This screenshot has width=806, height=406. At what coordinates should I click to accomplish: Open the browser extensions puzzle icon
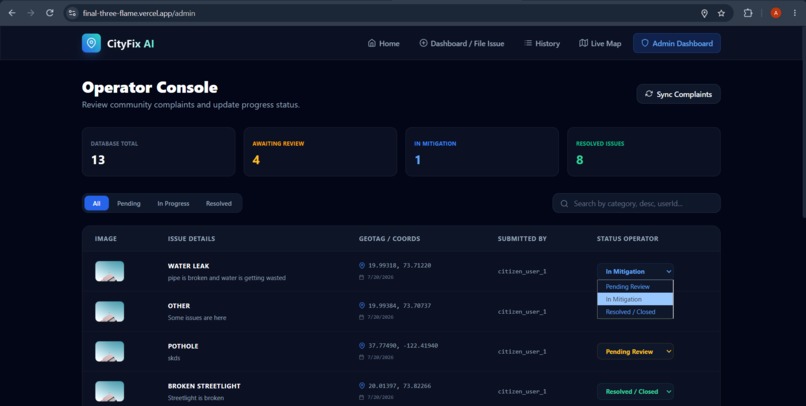pyautogui.click(x=748, y=13)
